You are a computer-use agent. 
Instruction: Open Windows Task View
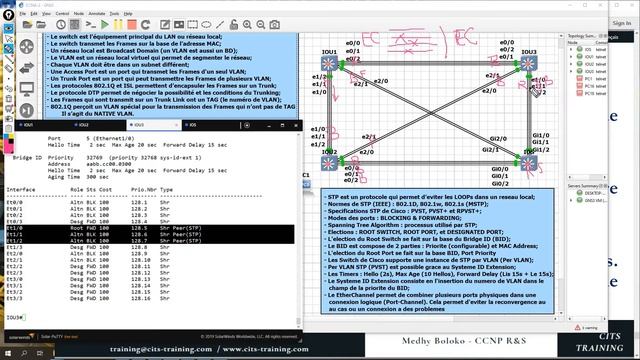coord(40,353)
